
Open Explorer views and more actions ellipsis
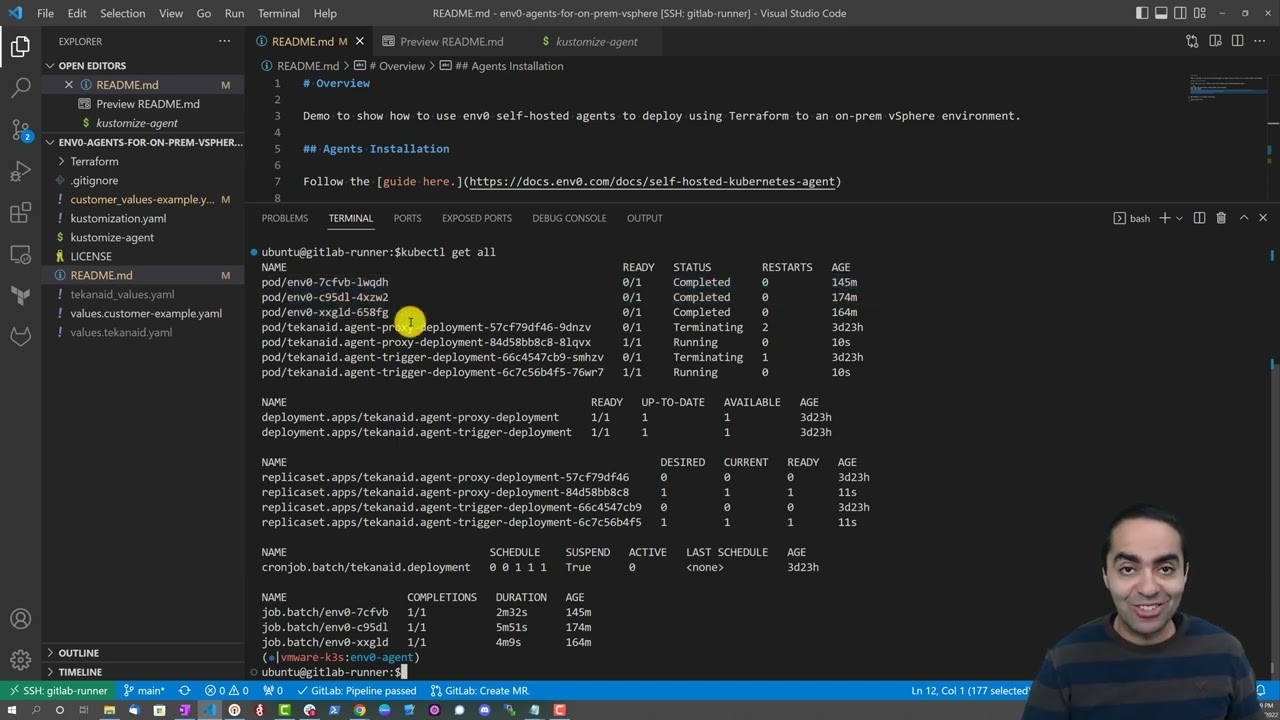pyautogui.click(x=224, y=41)
